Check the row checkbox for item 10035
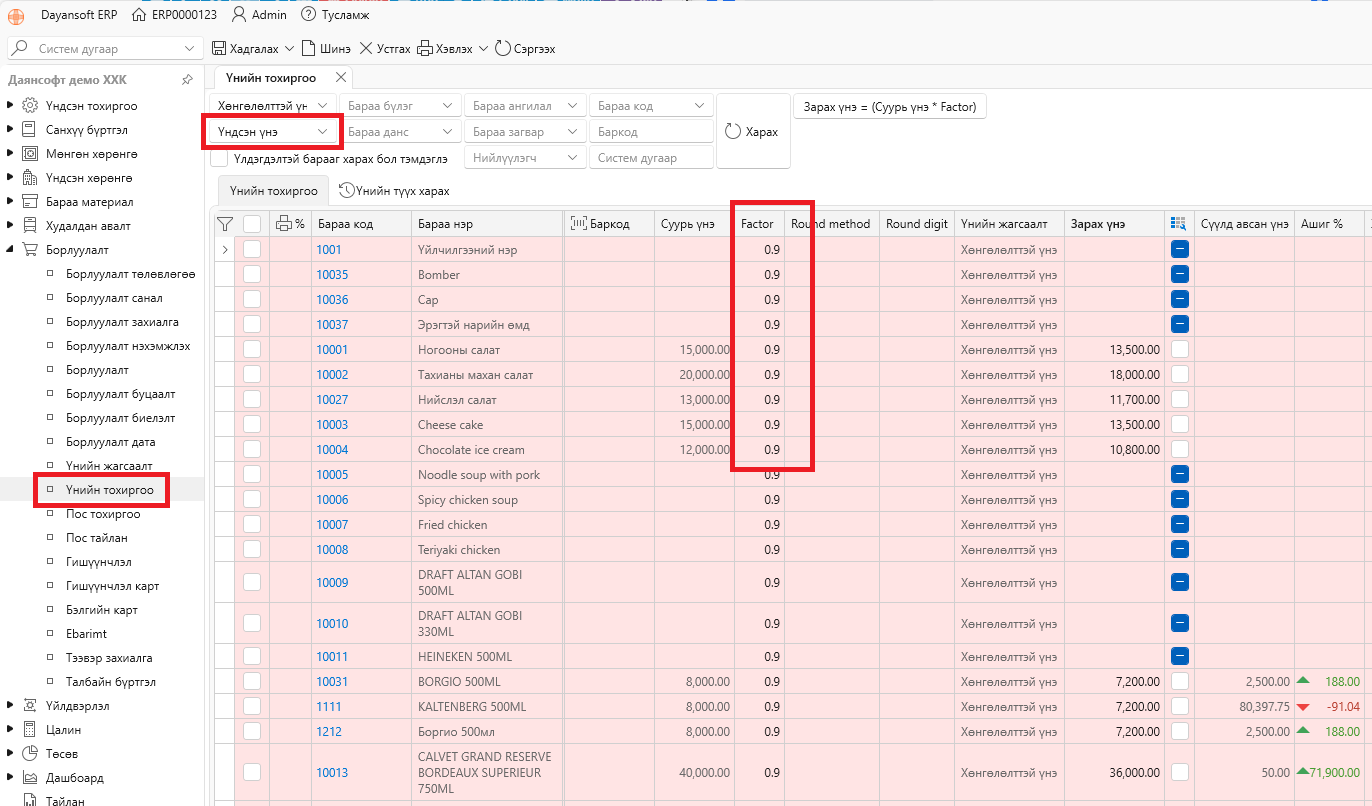The image size is (1372, 806). [x=252, y=274]
